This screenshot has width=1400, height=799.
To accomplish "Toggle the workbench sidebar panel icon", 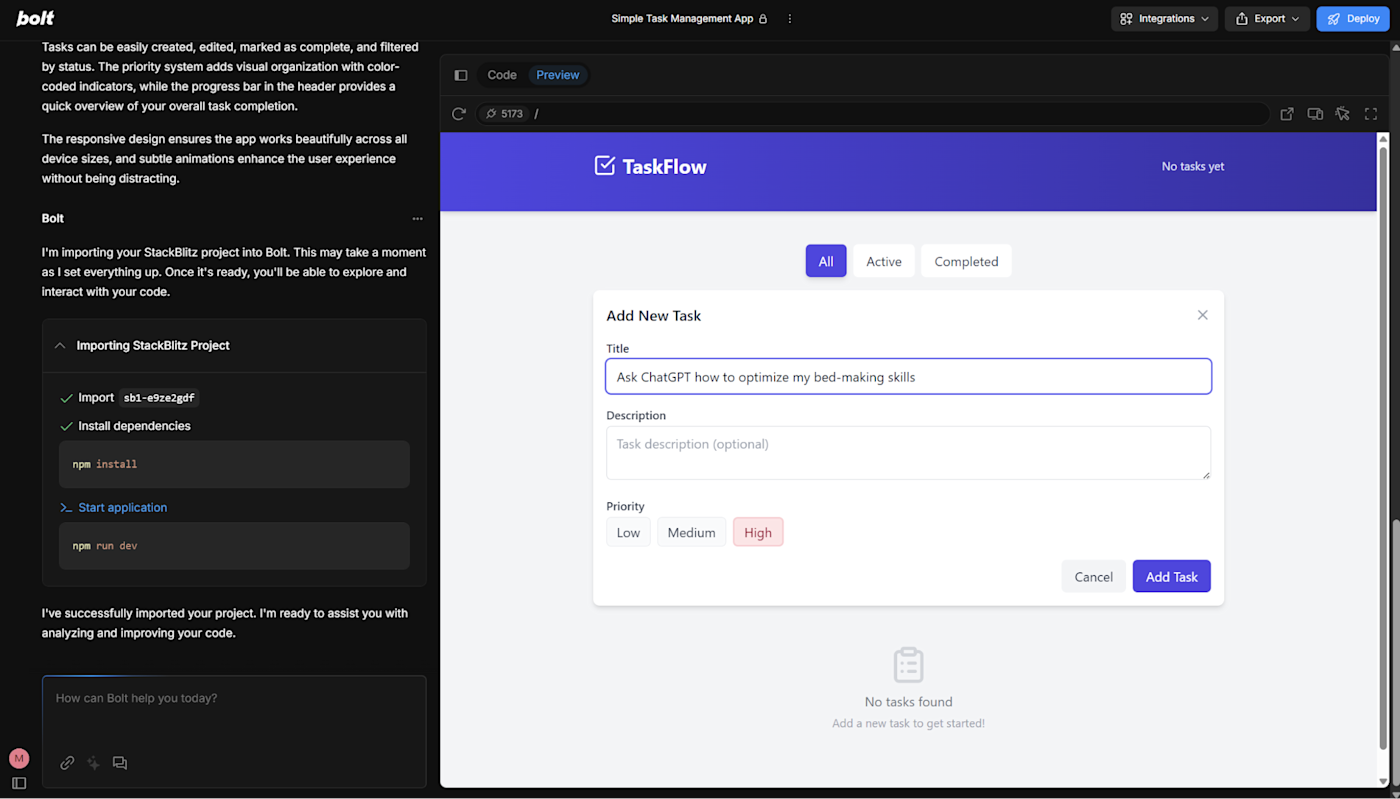I will click(x=461, y=75).
